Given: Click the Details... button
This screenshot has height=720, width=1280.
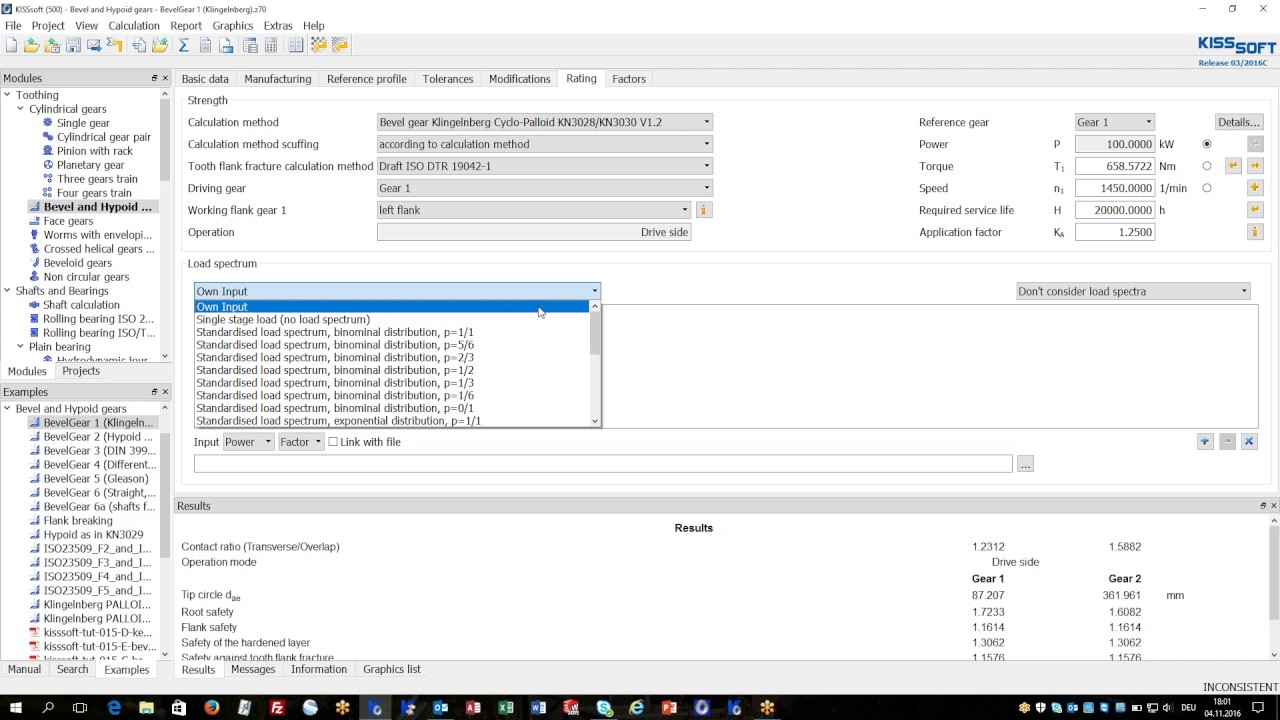Looking at the screenshot, I should (1238, 122).
